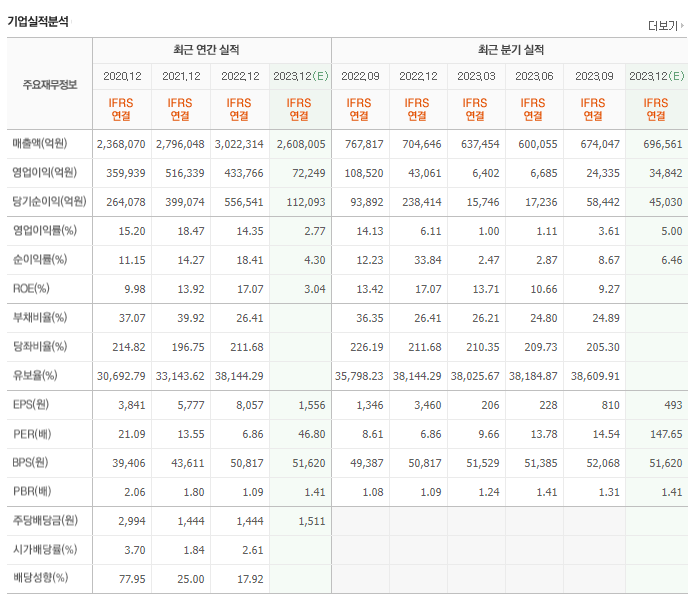Select the 기업실적분석 section title
Screen dimensions: 697x598
tap(38, 21)
